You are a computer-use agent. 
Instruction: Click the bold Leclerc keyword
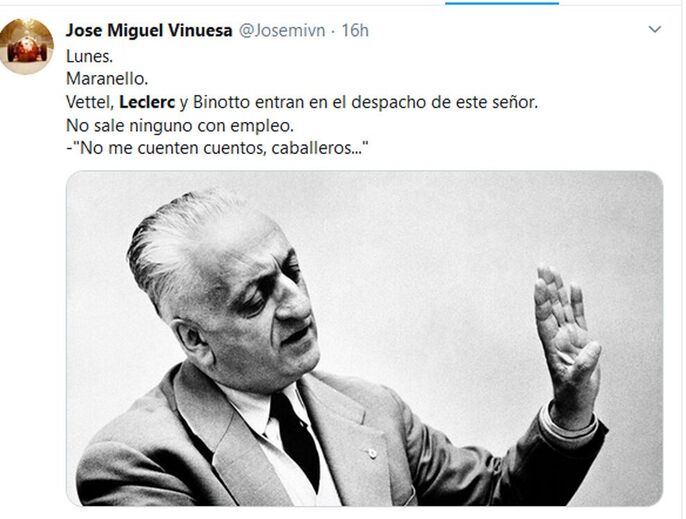tap(147, 102)
